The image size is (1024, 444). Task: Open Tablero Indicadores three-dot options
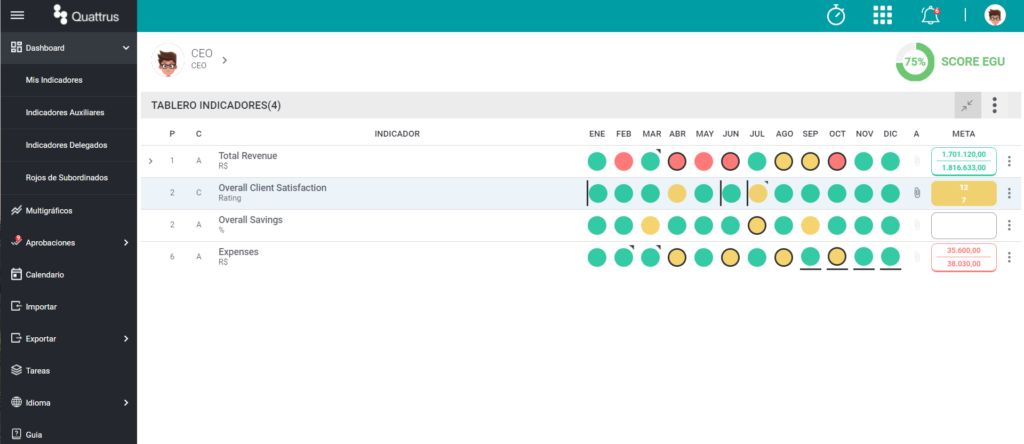click(x=994, y=105)
